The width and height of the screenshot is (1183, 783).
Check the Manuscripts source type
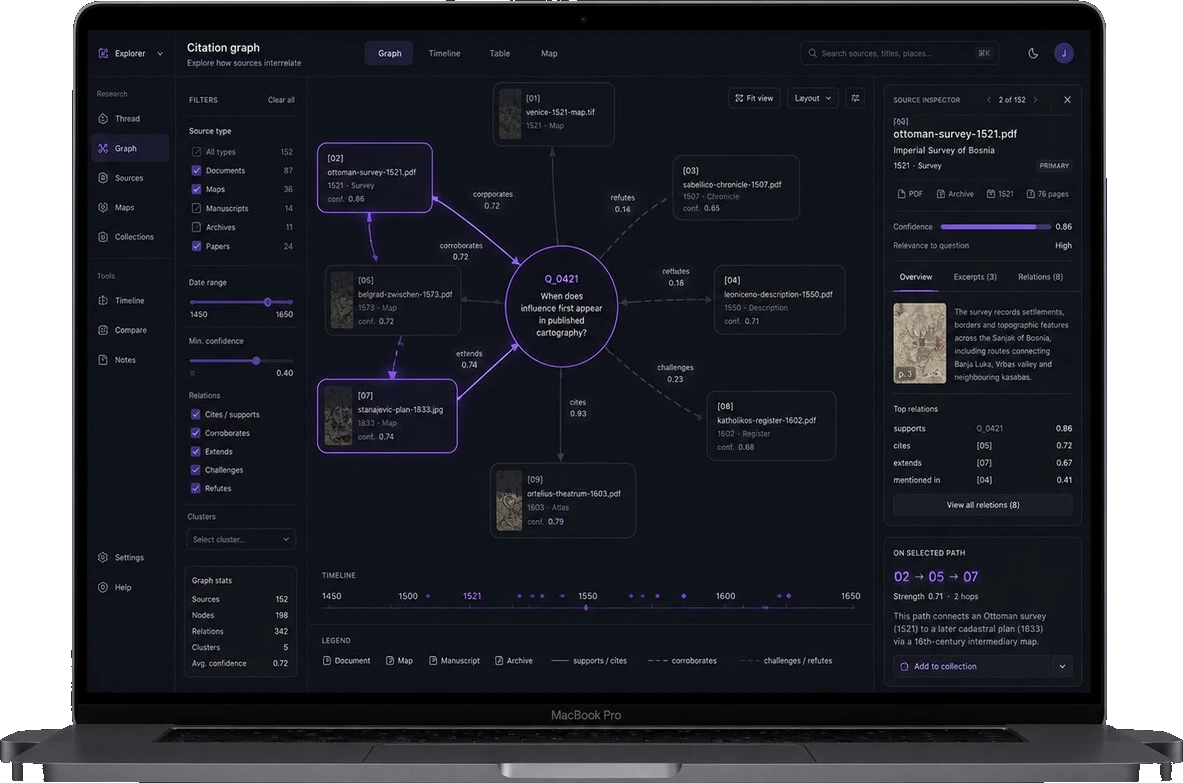pyautogui.click(x=196, y=208)
